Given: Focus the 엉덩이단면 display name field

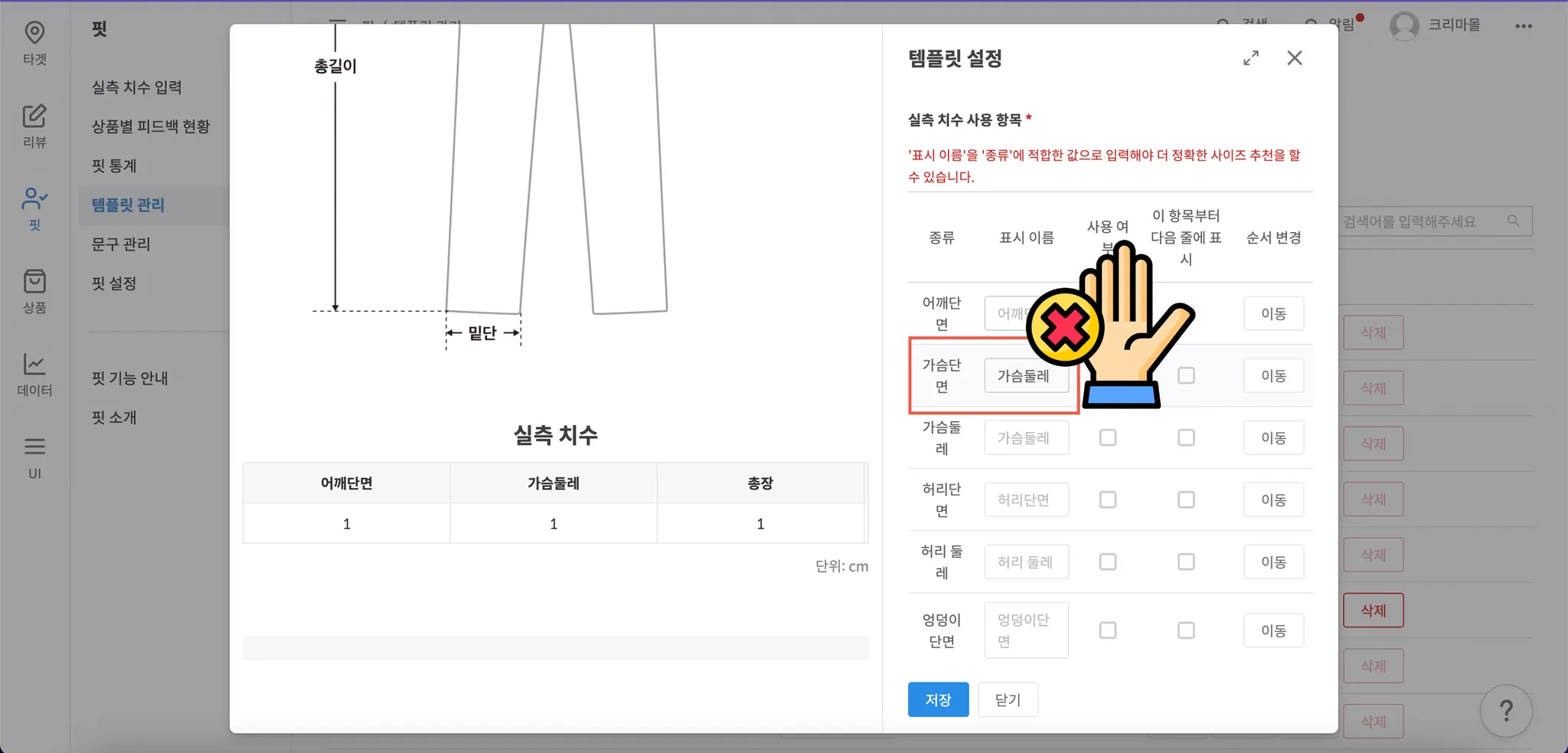Looking at the screenshot, I should pyautogui.click(x=1027, y=630).
